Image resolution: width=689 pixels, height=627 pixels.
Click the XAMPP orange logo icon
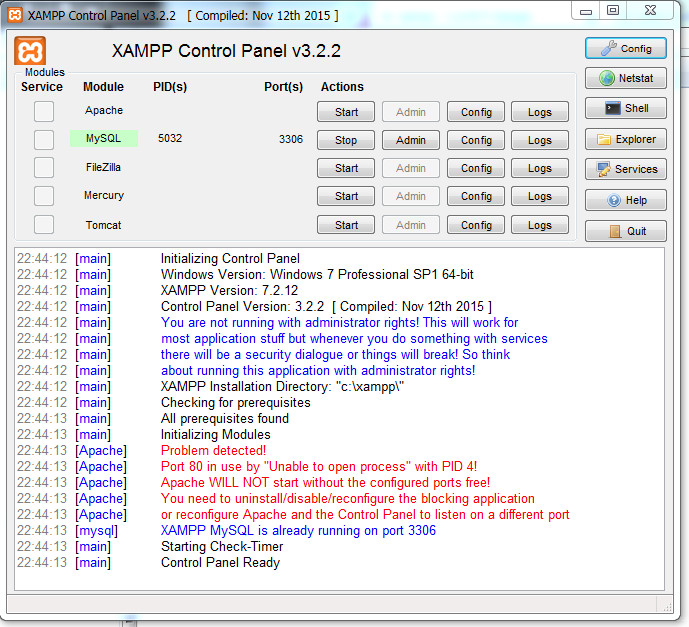[x=30, y=51]
